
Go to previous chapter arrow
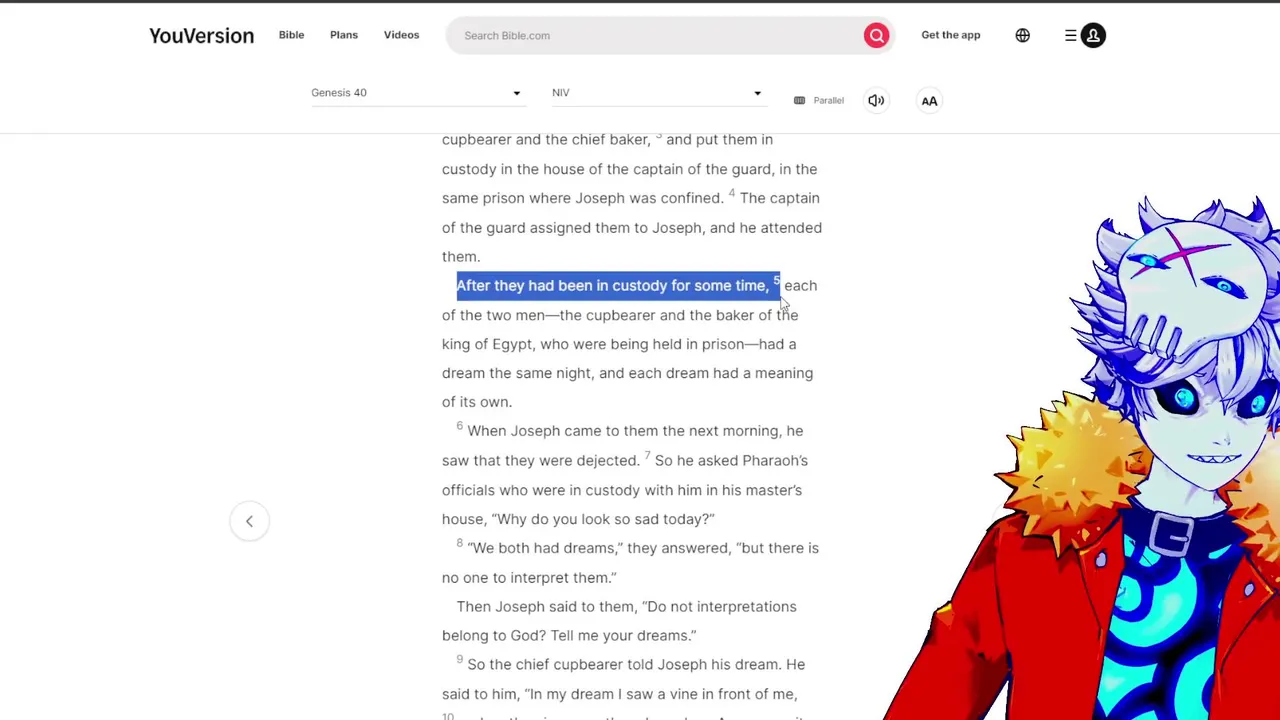(249, 521)
